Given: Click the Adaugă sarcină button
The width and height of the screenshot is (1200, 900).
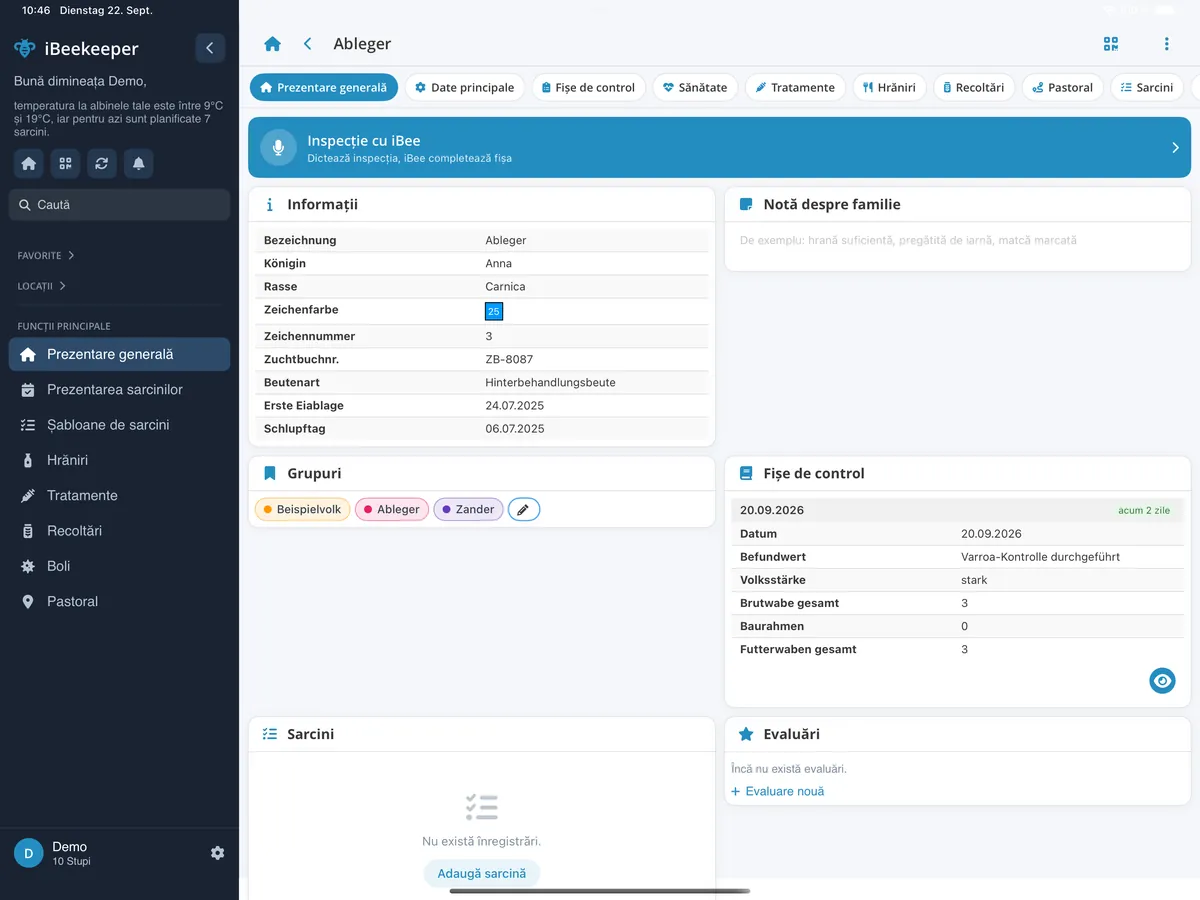Looking at the screenshot, I should pyautogui.click(x=482, y=873).
